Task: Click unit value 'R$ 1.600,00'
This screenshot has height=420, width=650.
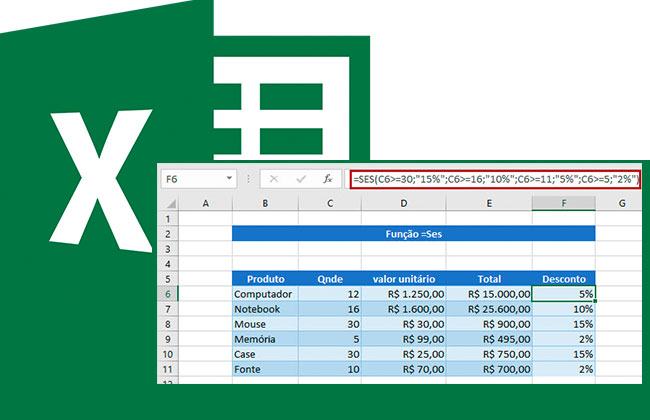Action: click(x=404, y=309)
